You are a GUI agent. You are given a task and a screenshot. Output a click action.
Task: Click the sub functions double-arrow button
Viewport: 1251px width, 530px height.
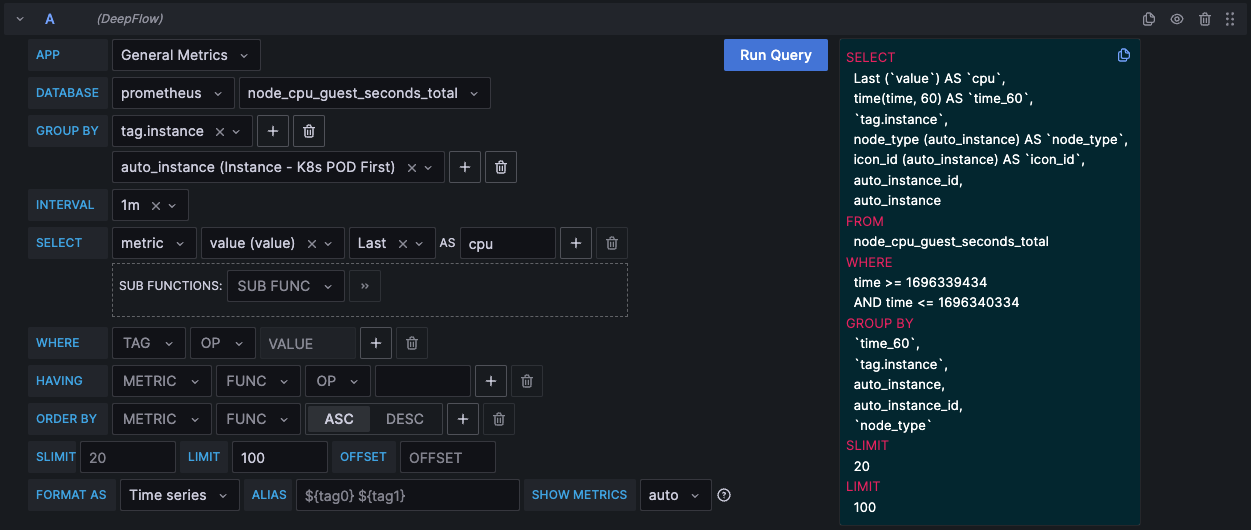tap(365, 286)
